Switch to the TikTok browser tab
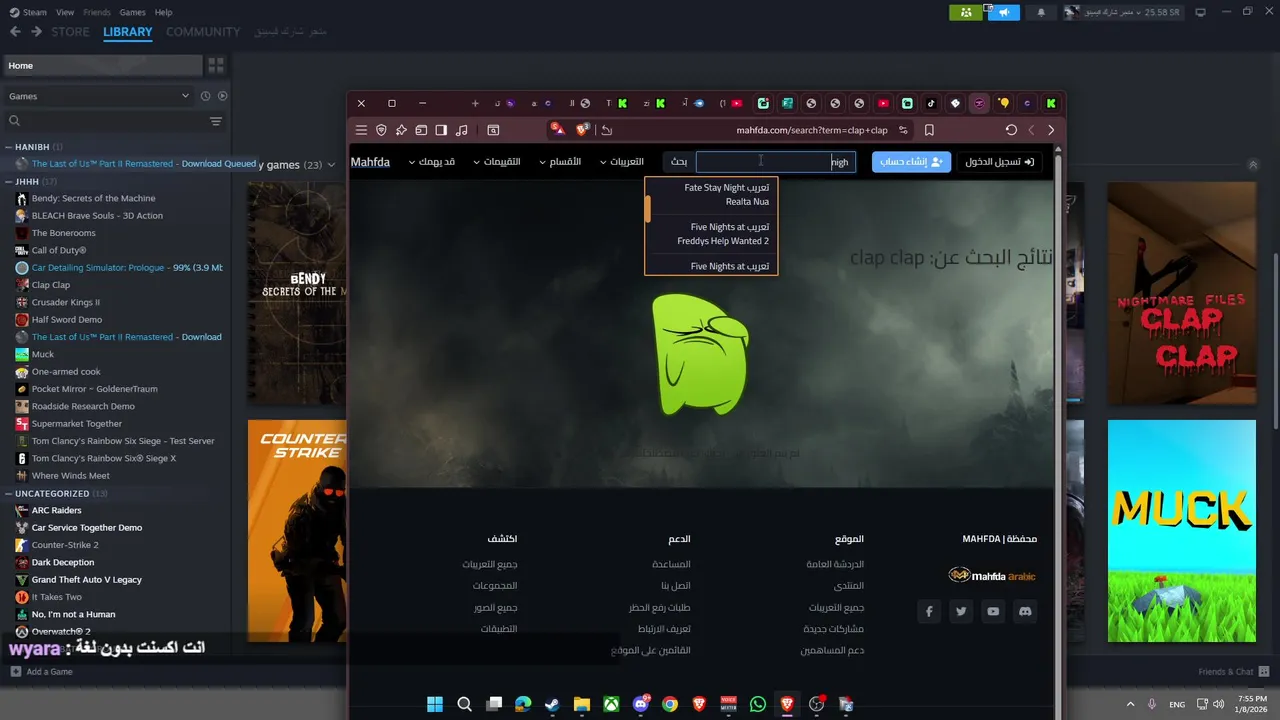Image resolution: width=1280 pixels, height=720 pixels. click(931, 103)
